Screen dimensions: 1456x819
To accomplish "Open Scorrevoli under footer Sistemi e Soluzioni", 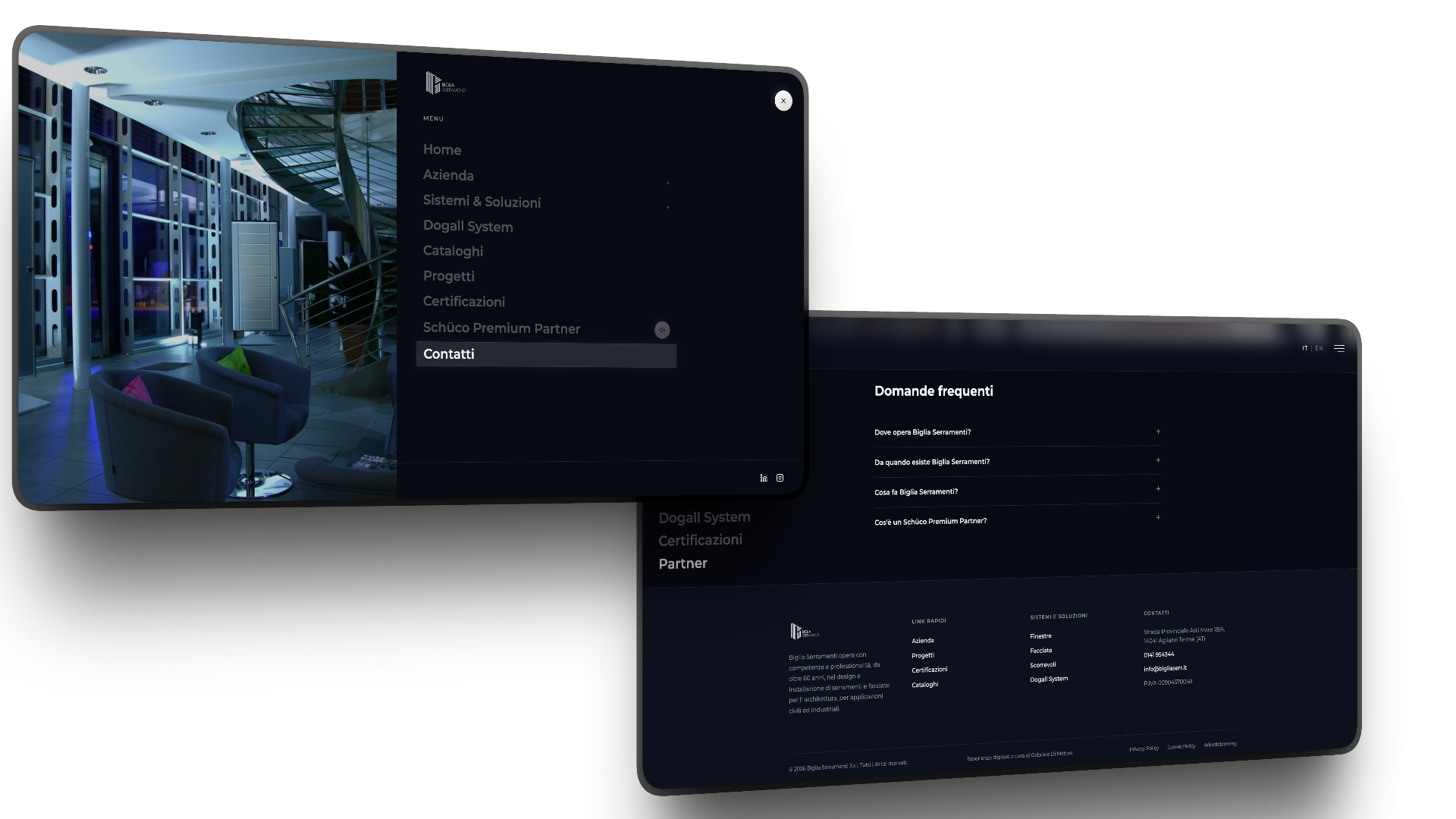I will click(x=1043, y=665).
